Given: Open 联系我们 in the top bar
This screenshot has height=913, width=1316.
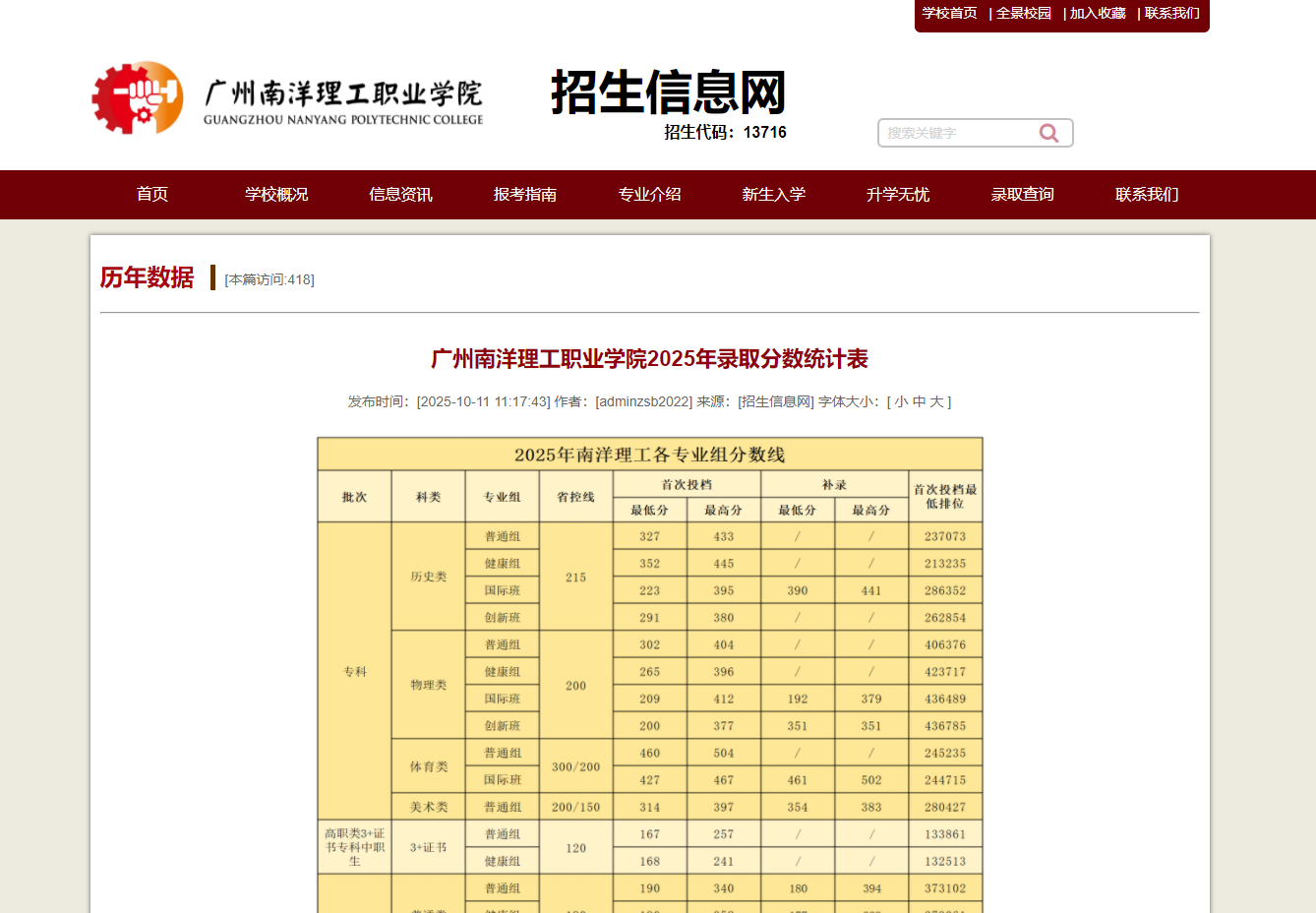Looking at the screenshot, I should [1171, 14].
